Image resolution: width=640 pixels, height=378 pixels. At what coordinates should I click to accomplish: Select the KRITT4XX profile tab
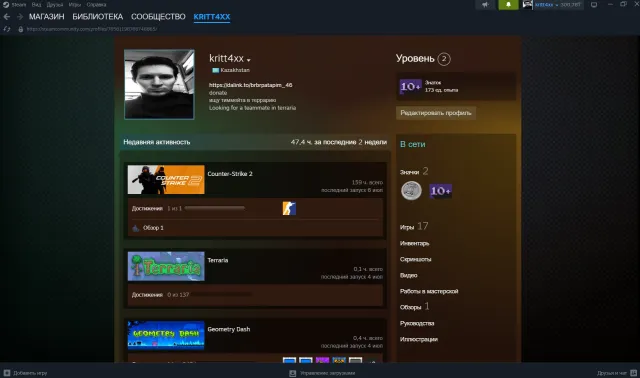[212, 17]
